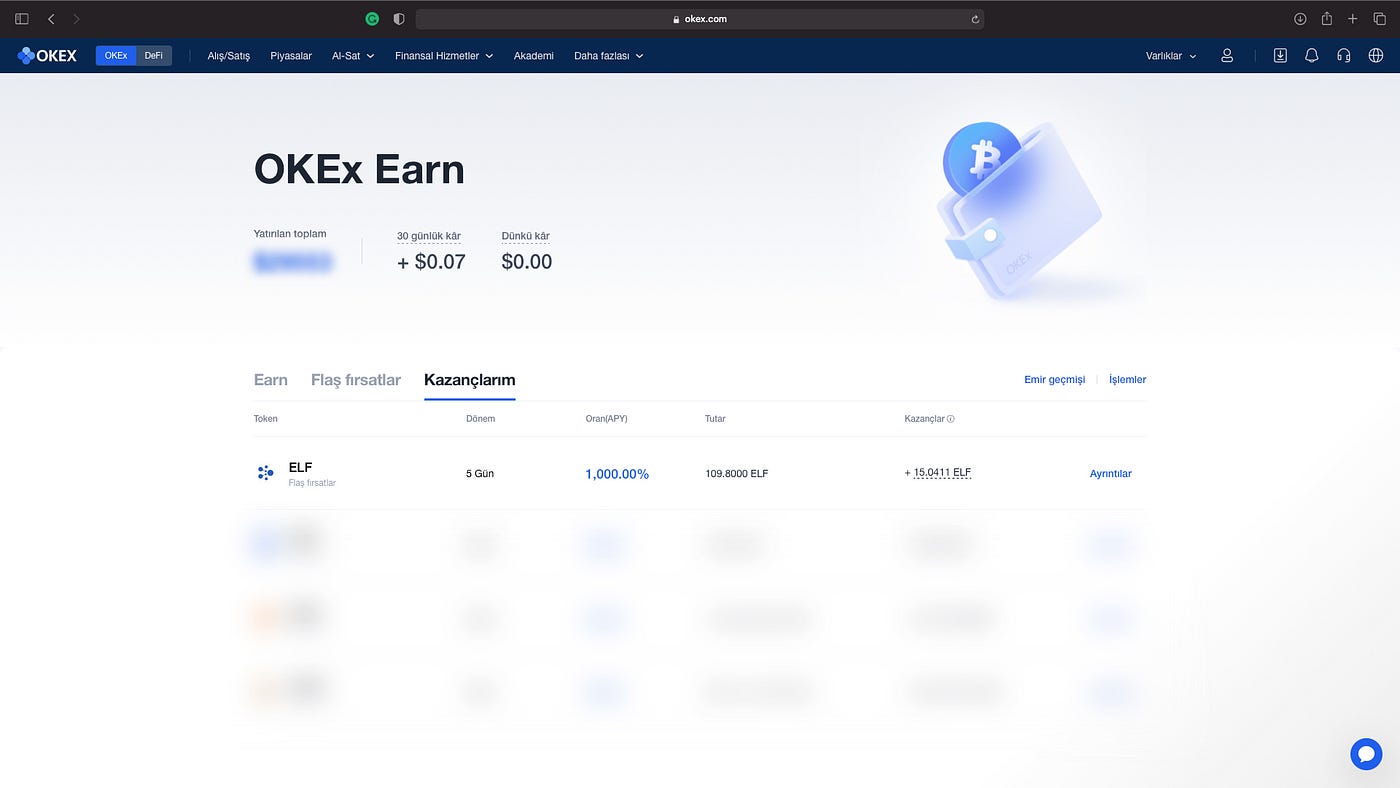Click the $0.00 yesterday profit value
1400x788 pixels.
(527, 262)
